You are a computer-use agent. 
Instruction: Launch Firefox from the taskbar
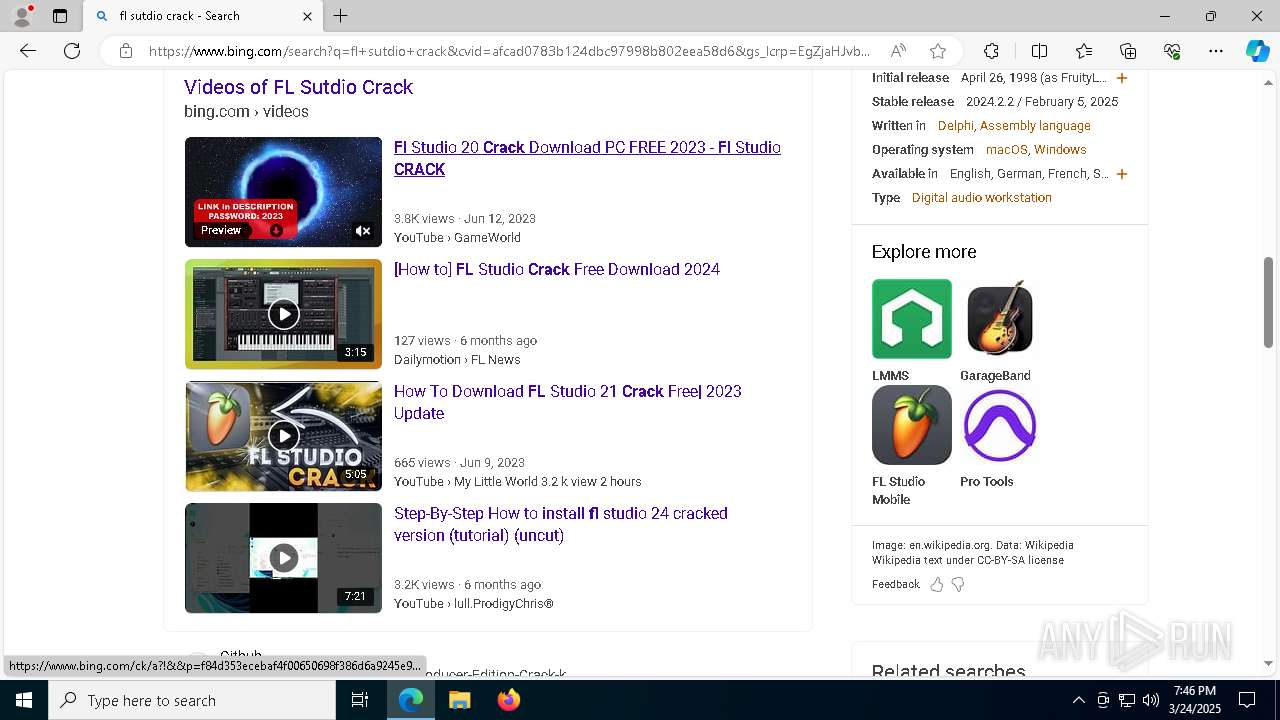coord(508,700)
